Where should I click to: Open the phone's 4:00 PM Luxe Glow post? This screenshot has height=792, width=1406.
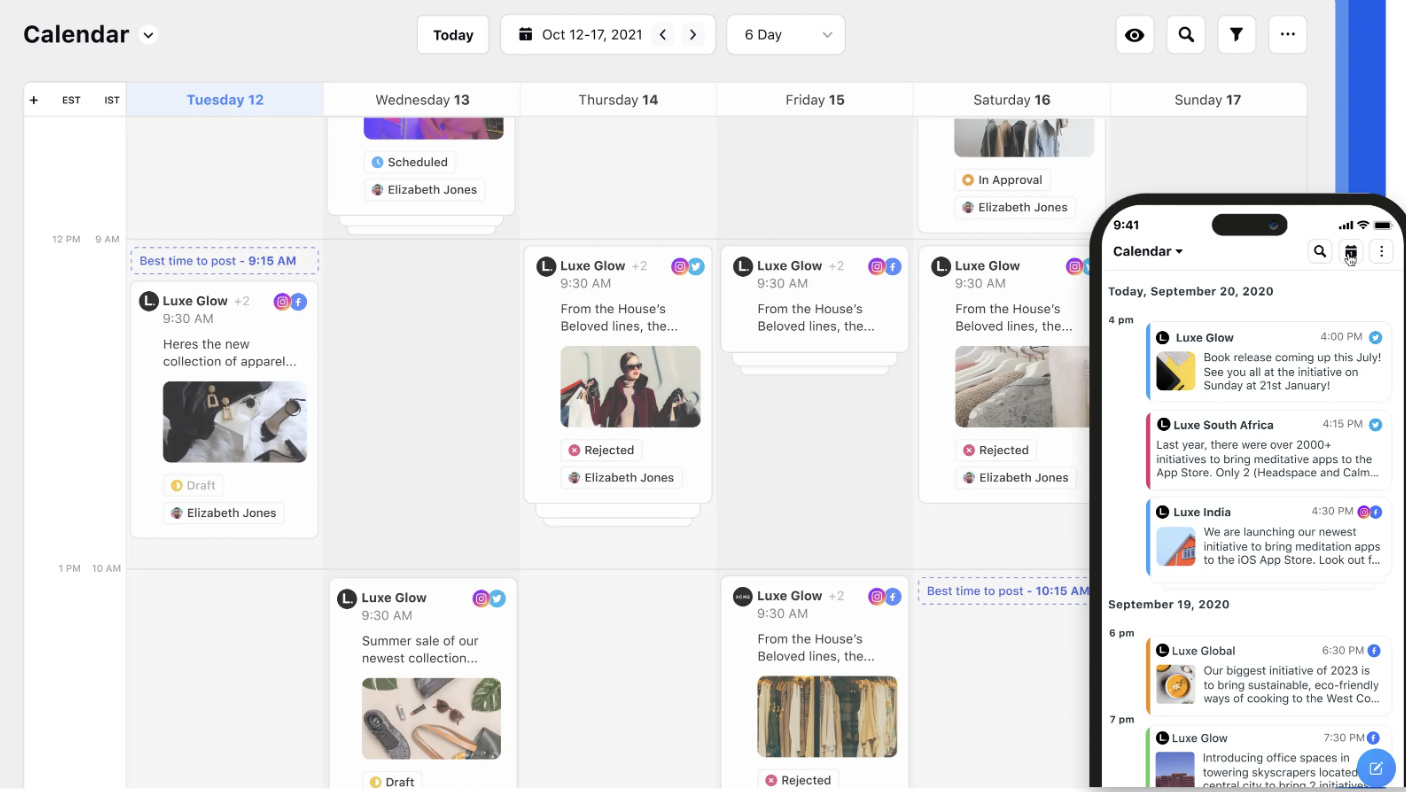coord(1268,361)
